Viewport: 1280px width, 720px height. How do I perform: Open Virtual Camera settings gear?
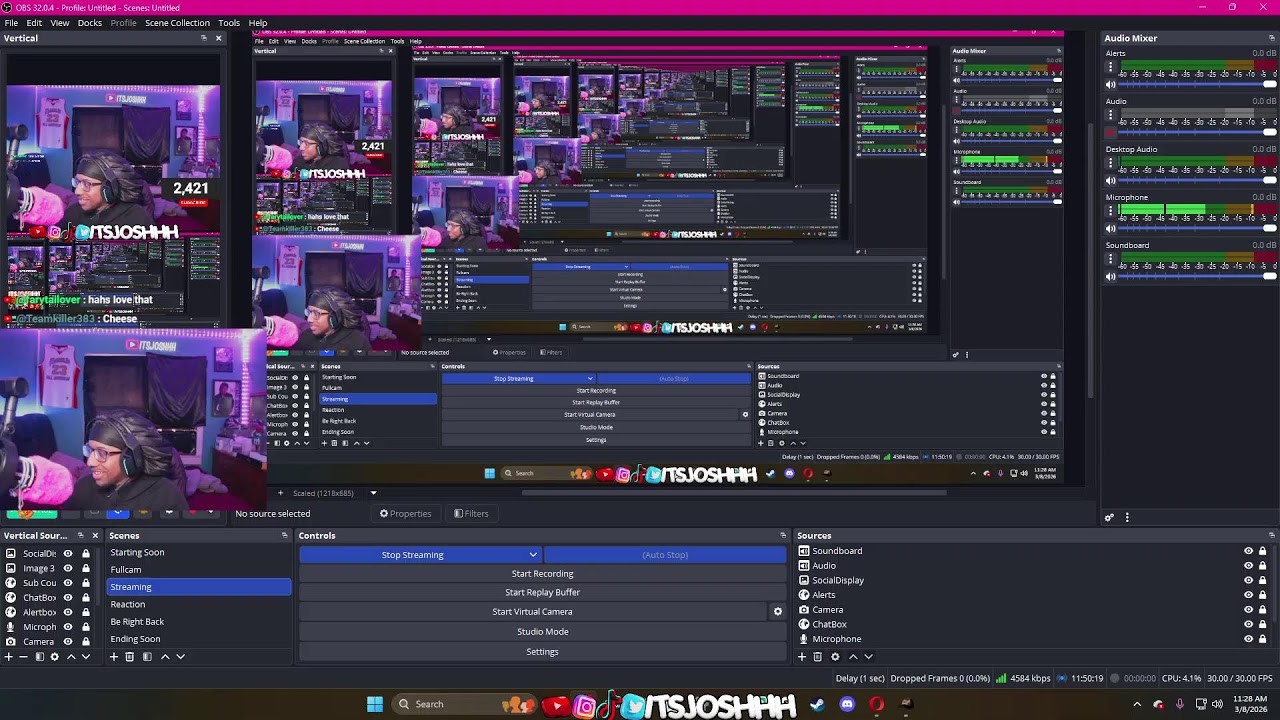click(x=778, y=612)
